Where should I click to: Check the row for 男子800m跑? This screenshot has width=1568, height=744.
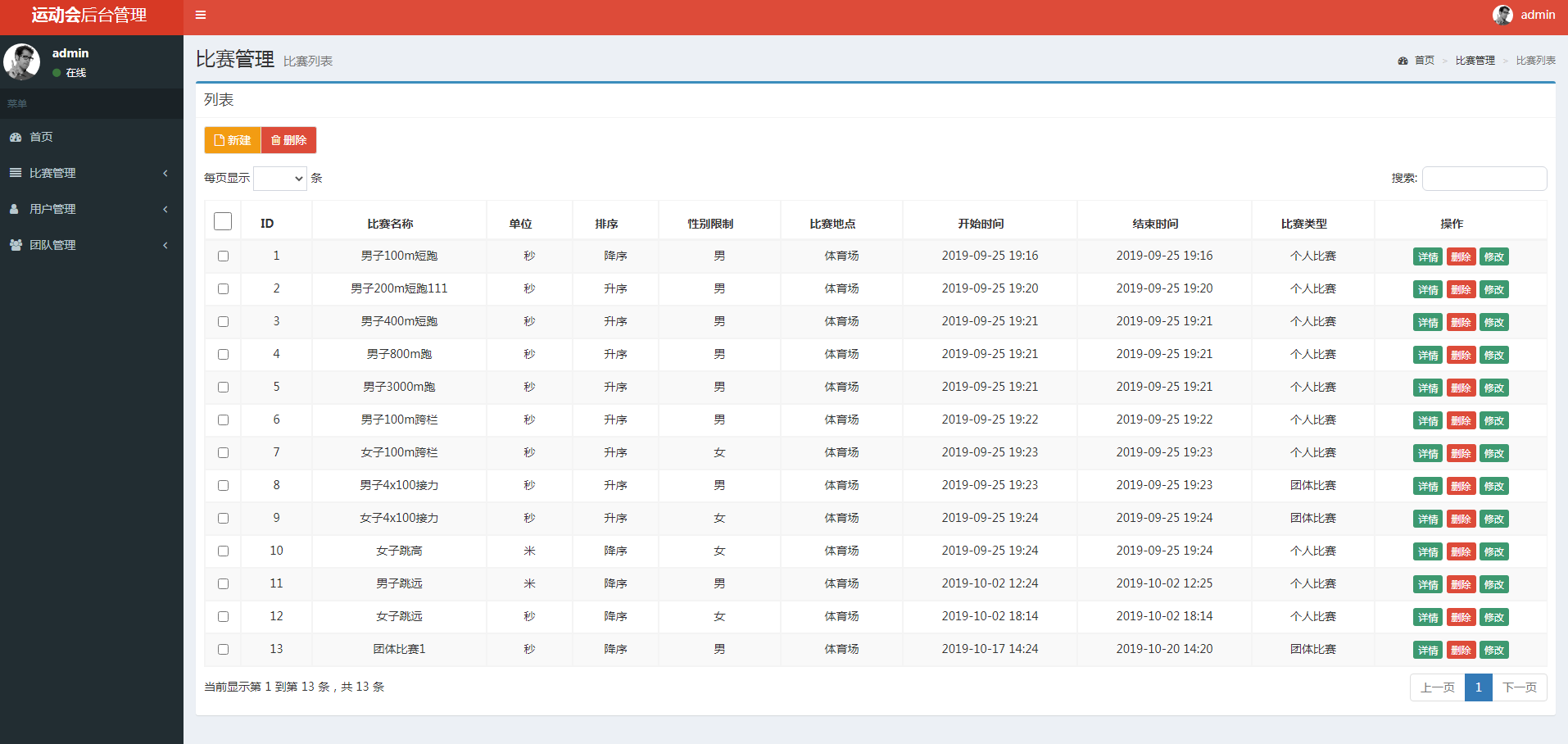(x=223, y=354)
